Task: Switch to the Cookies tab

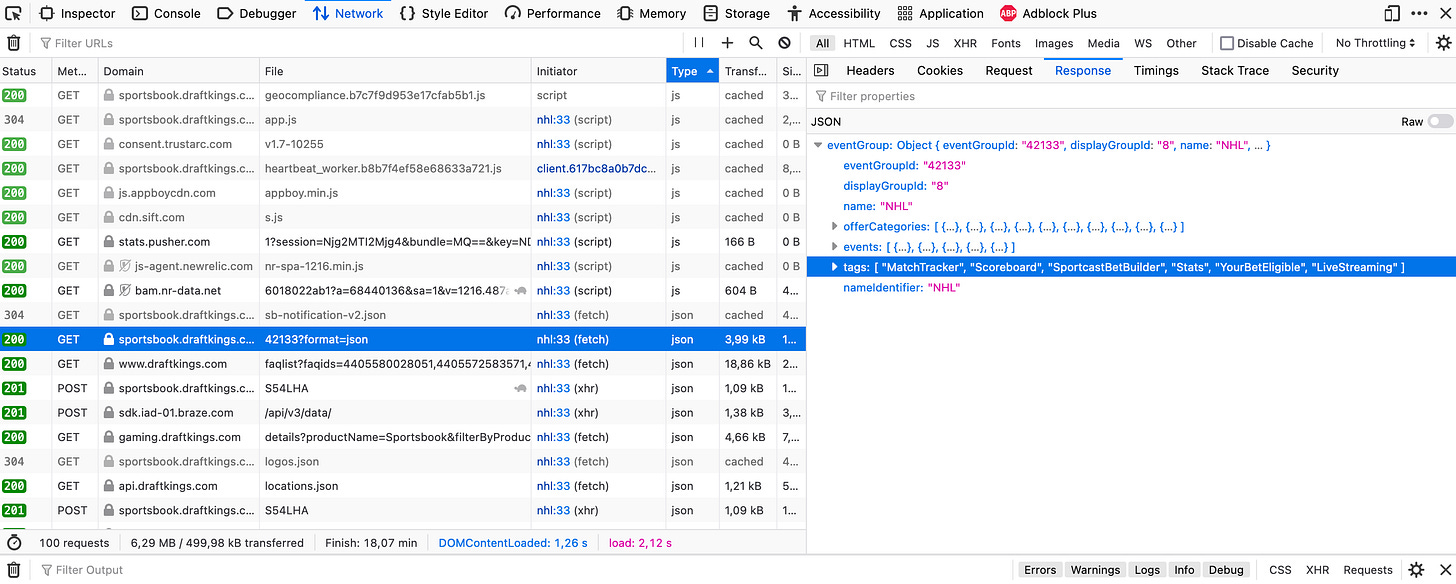Action: (x=940, y=70)
